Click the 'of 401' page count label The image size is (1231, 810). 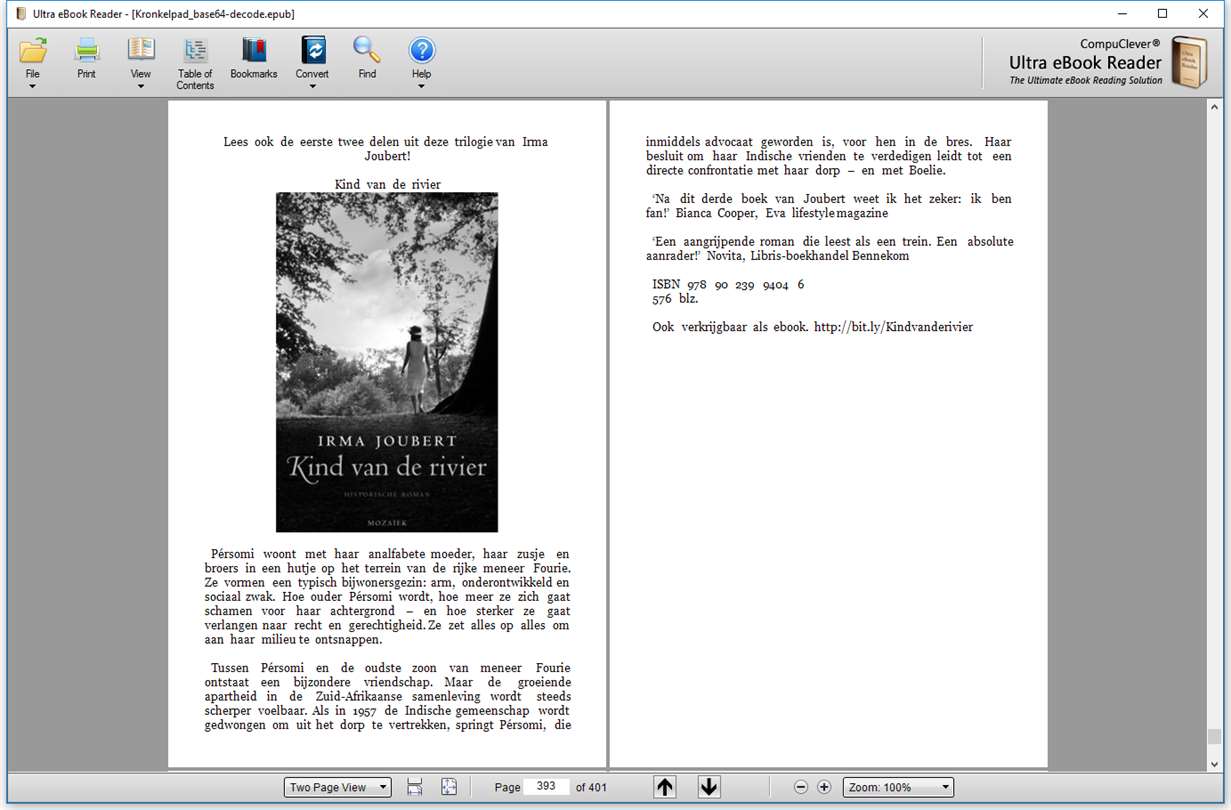coord(591,787)
